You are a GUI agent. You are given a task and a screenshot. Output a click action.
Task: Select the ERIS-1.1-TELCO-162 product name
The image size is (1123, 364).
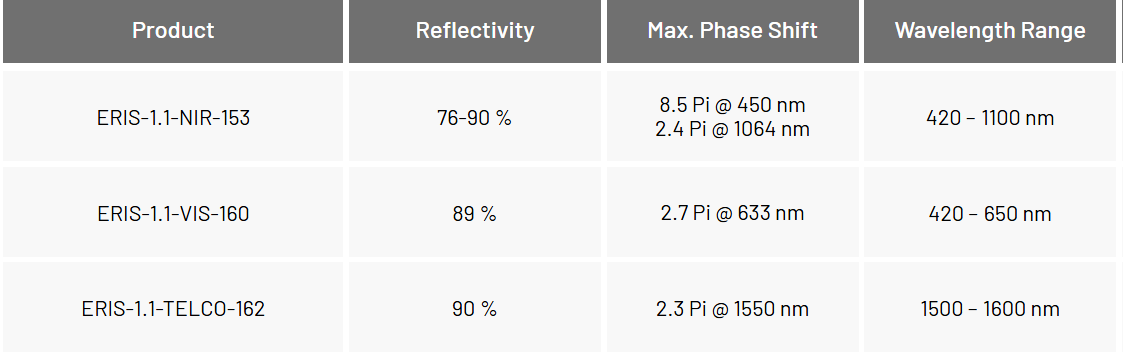pyautogui.click(x=173, y=309)
